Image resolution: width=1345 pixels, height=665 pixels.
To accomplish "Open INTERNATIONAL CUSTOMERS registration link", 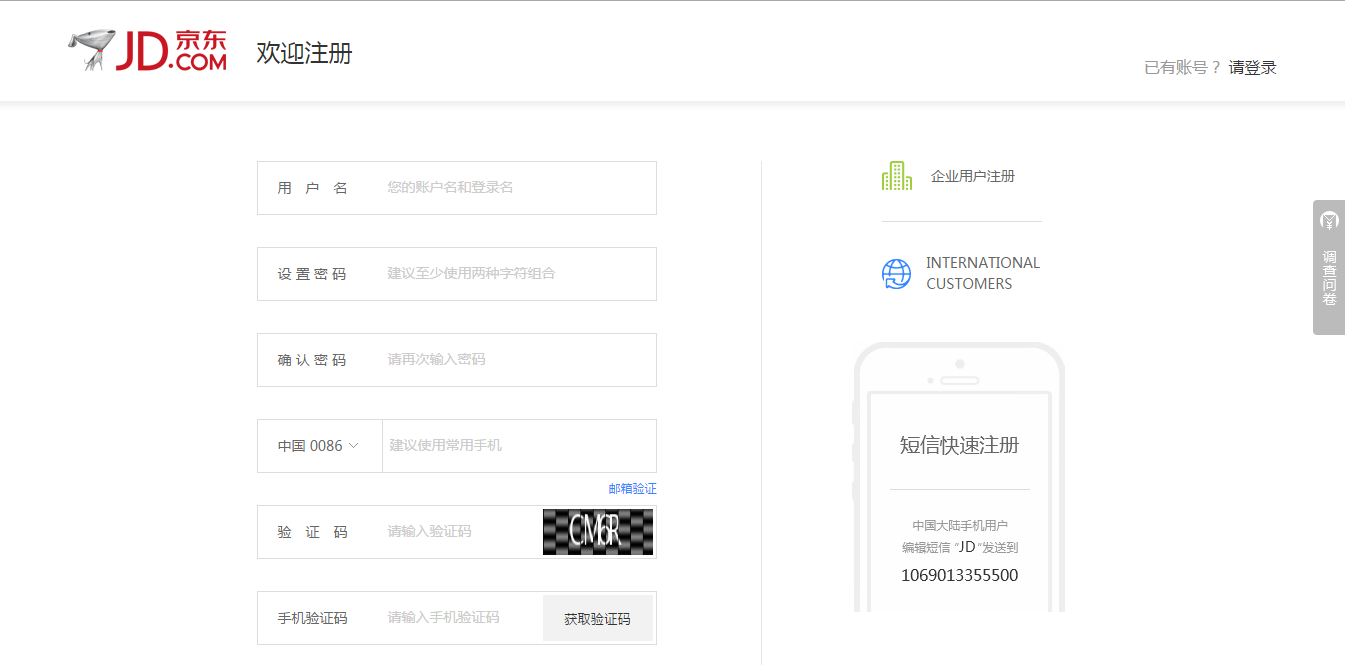I will (x=983, y=273).
